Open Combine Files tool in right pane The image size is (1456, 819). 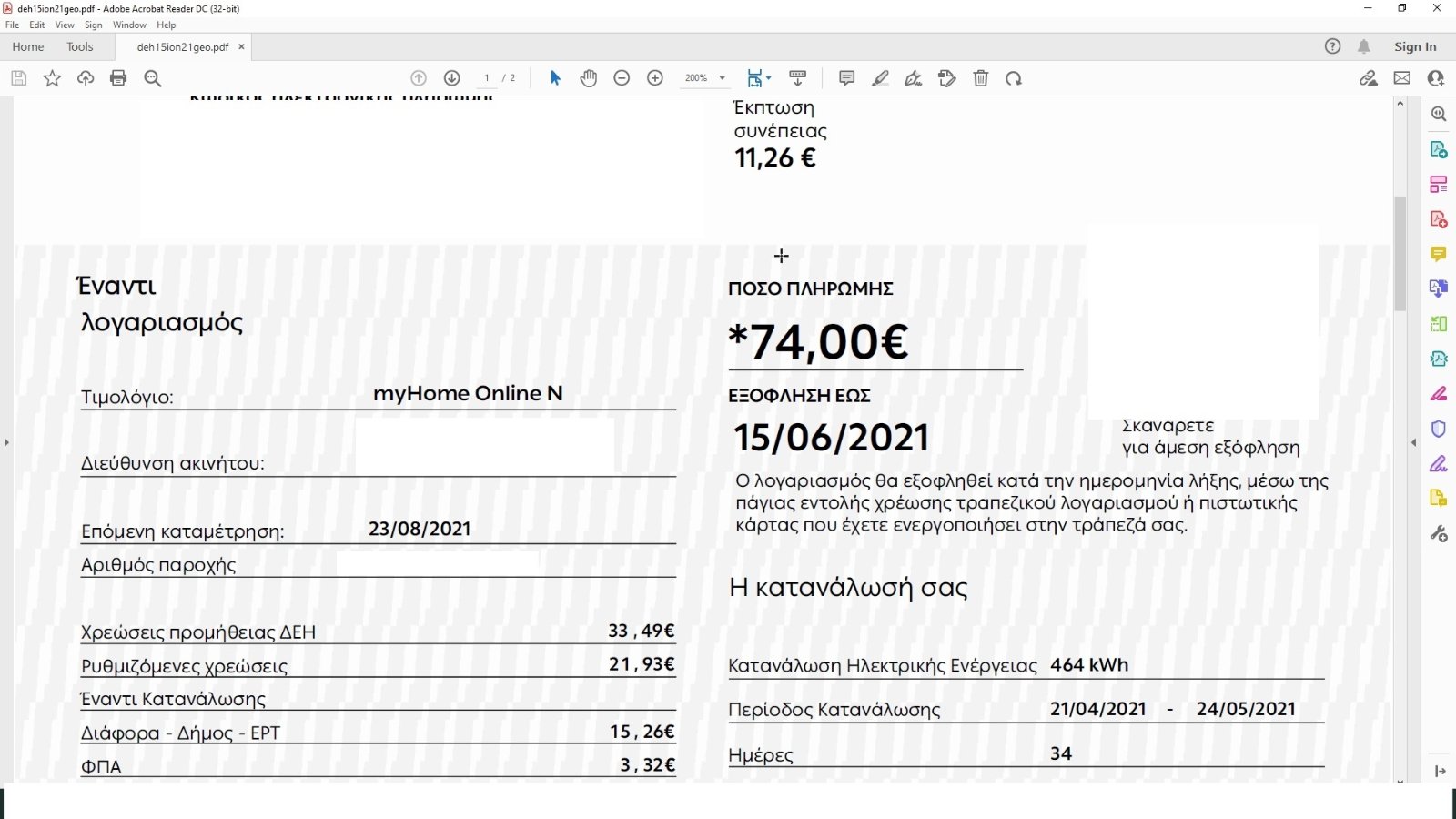1439,288
